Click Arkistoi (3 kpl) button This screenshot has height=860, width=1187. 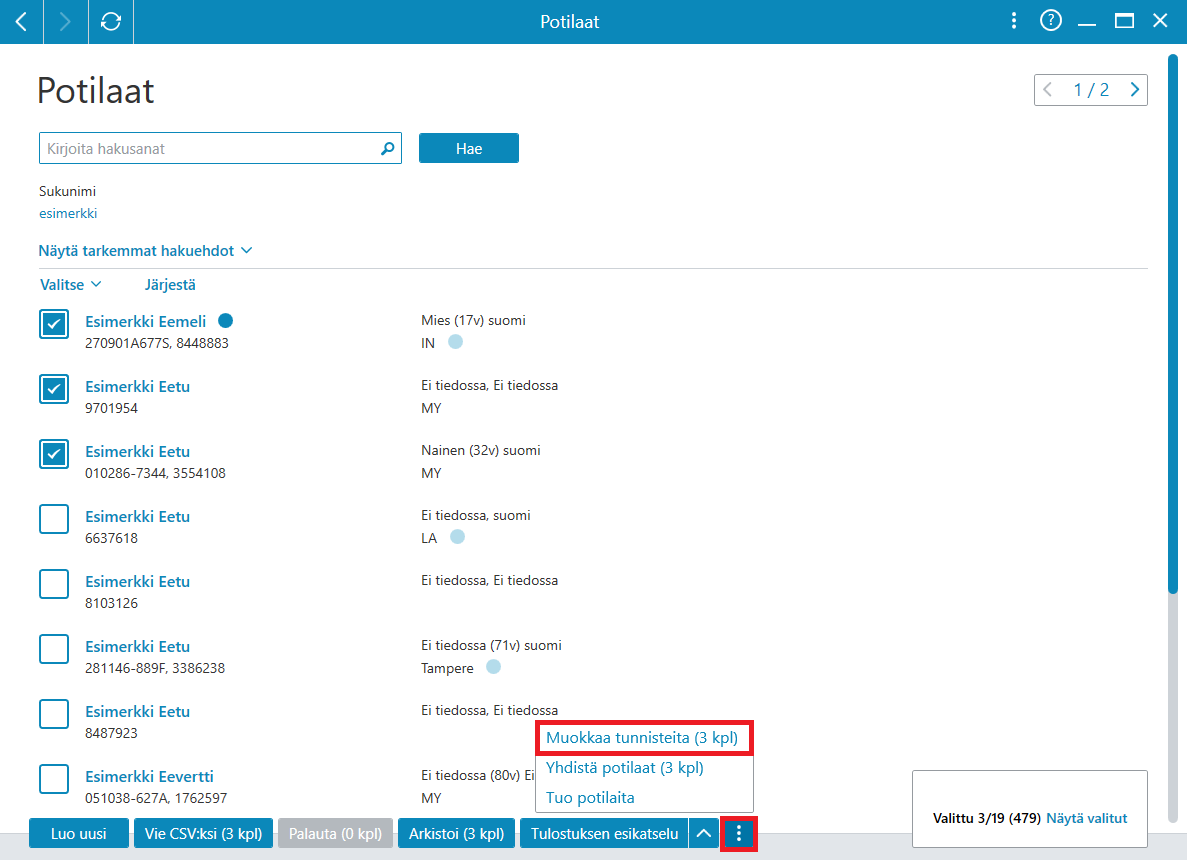pos(456,834)
